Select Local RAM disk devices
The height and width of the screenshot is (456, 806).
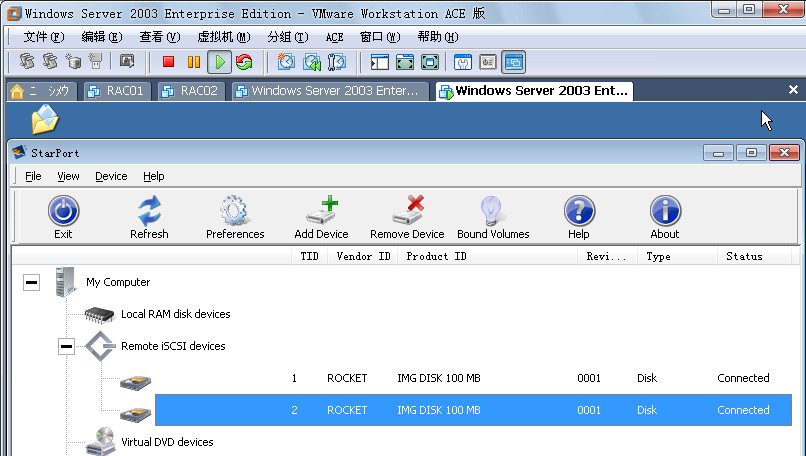click(x=175, y=314)
